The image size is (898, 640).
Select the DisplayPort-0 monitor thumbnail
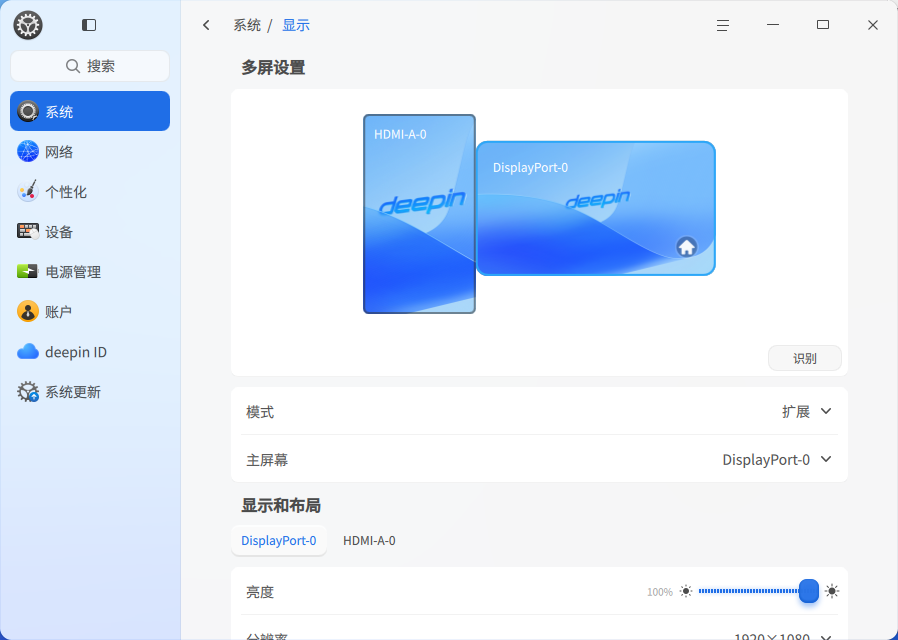[596, 208]
